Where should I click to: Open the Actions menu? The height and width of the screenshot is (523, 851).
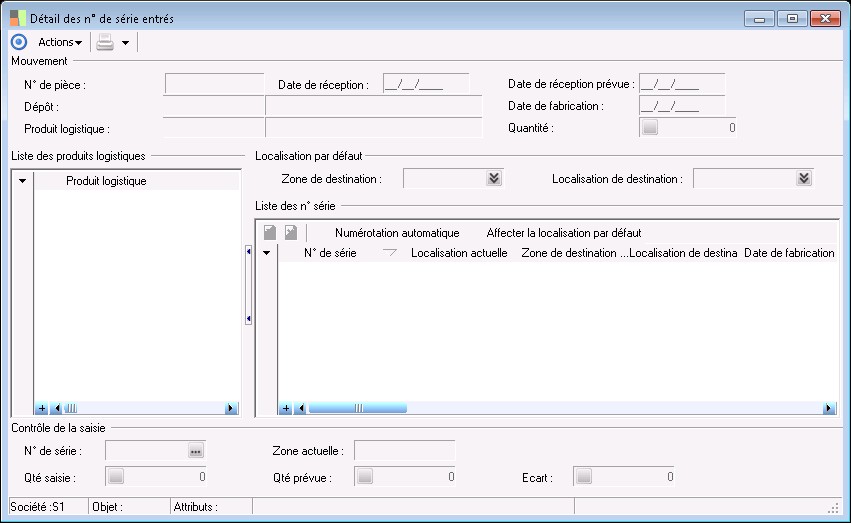tap(60, 42)
